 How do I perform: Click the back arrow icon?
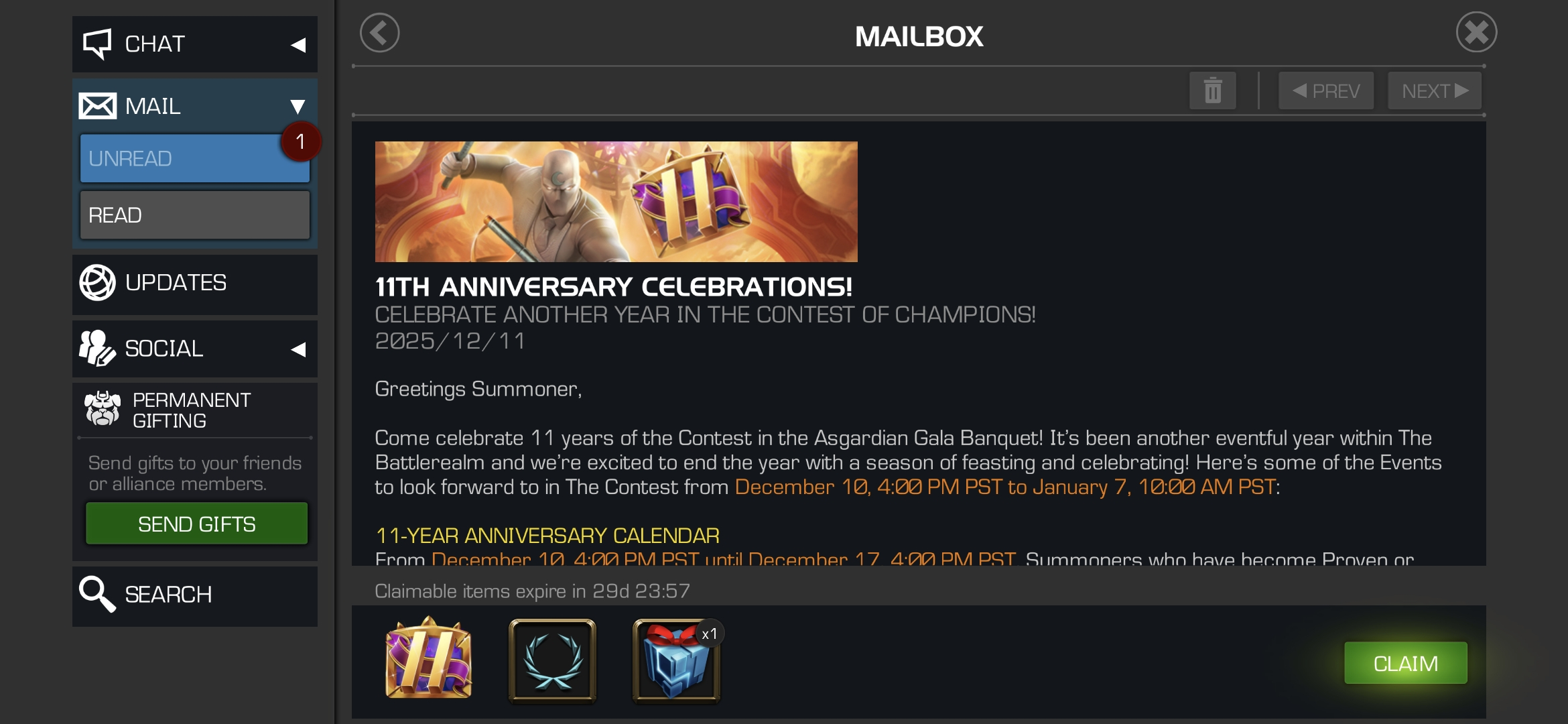coord(380,33)
